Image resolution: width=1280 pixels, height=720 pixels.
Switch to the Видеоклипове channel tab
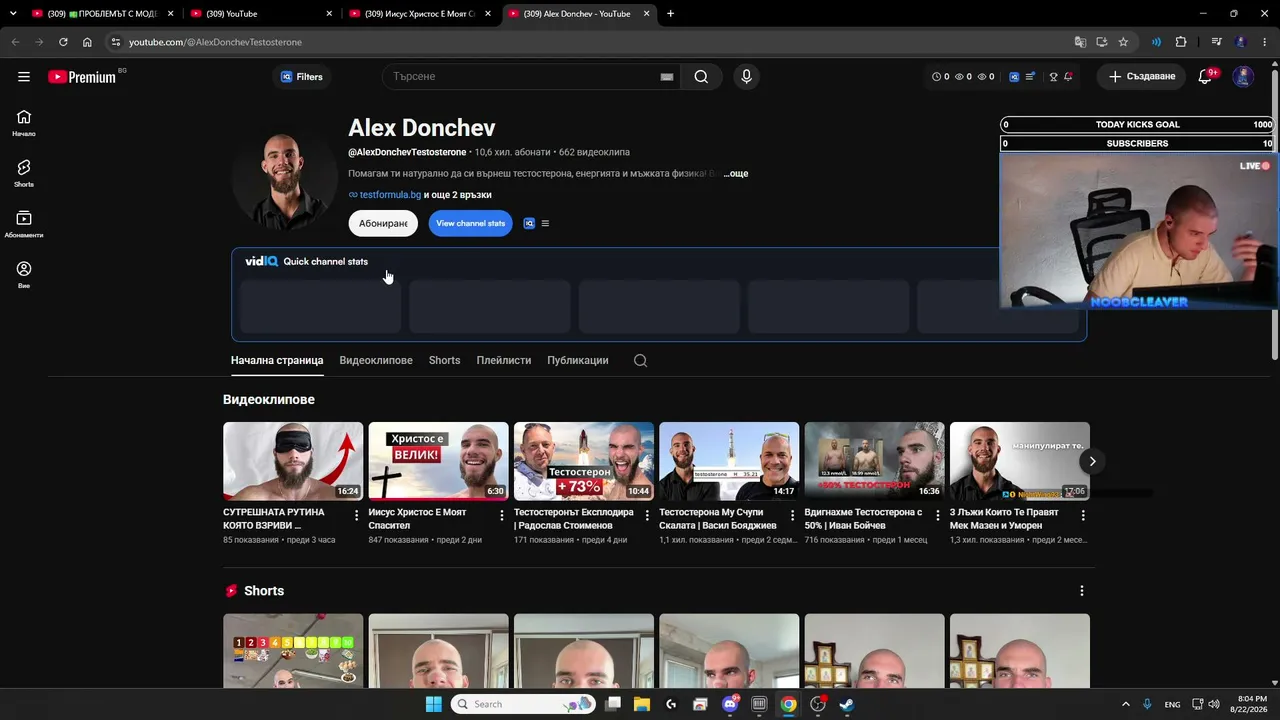[x=376, y=361]
